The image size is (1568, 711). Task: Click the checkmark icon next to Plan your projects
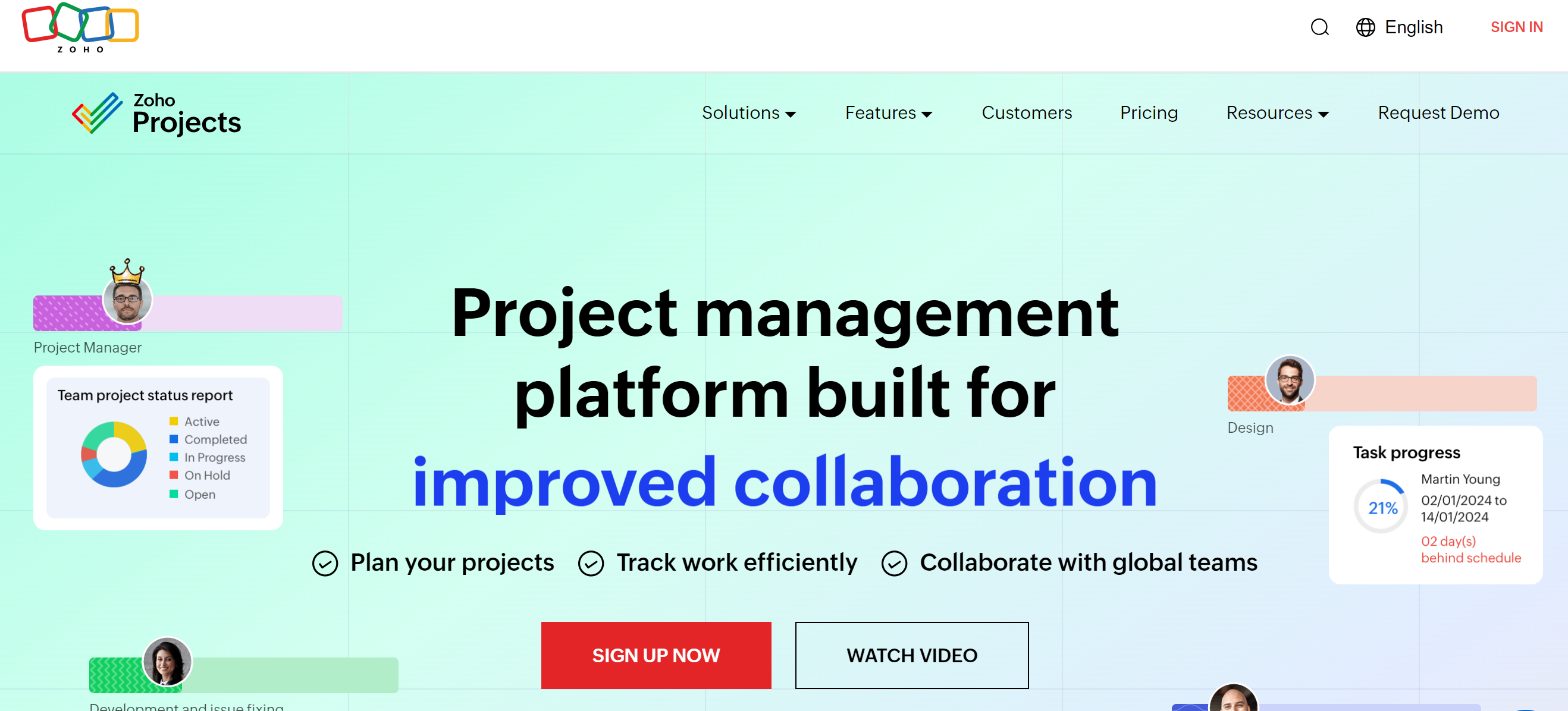tap(326, 562)
